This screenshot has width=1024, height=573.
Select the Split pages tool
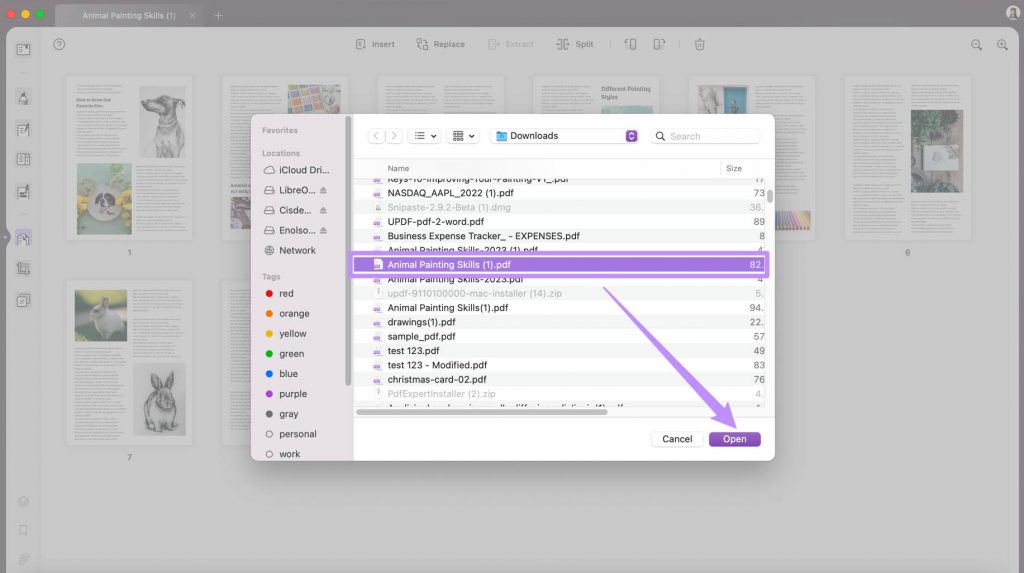coord(575,44)
